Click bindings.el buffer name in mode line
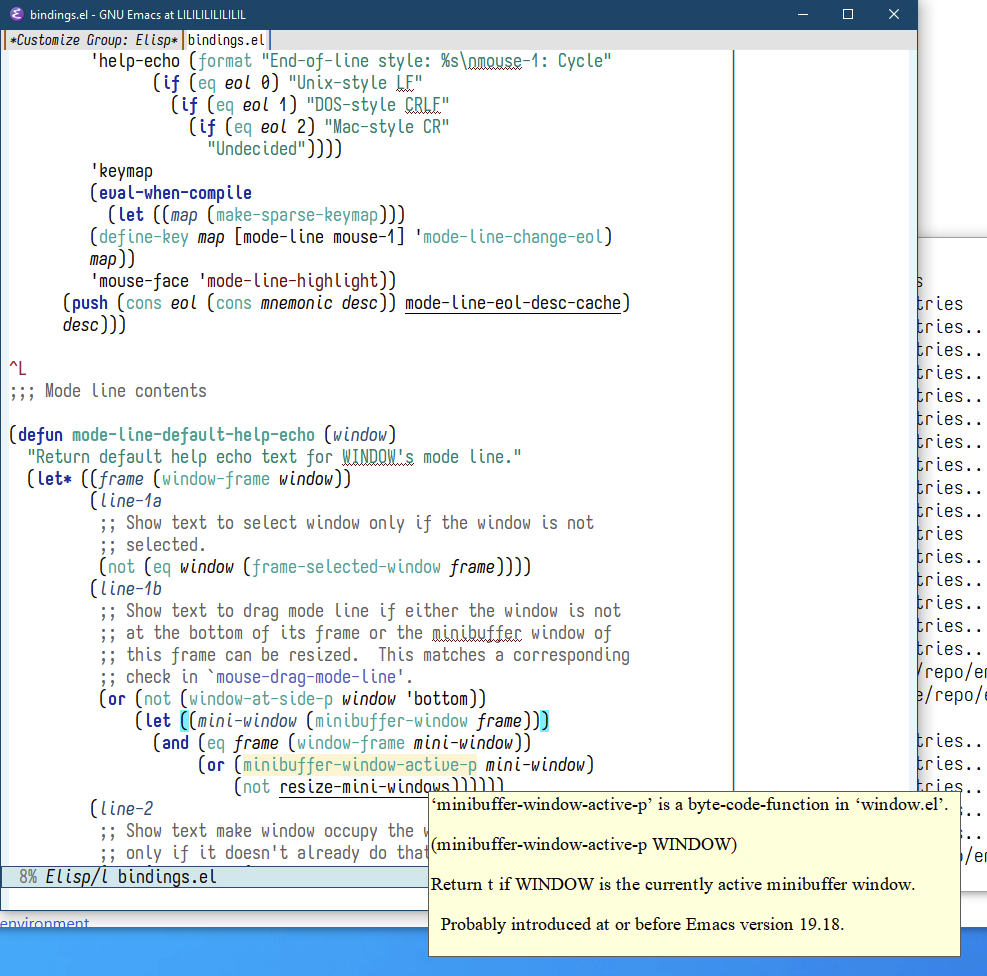987x976 pixels. 166,877
